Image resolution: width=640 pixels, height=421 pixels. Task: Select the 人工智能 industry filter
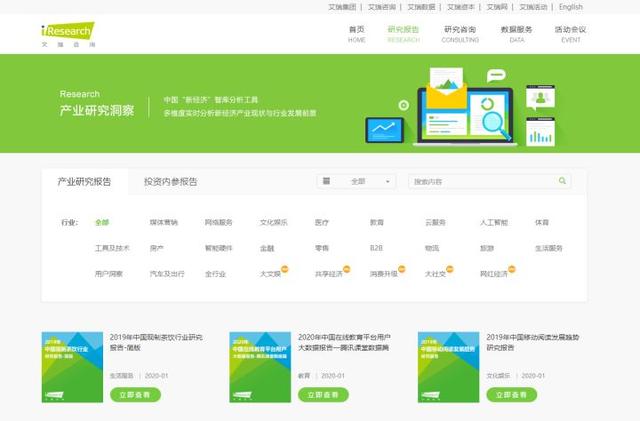(x=493, y=222)
